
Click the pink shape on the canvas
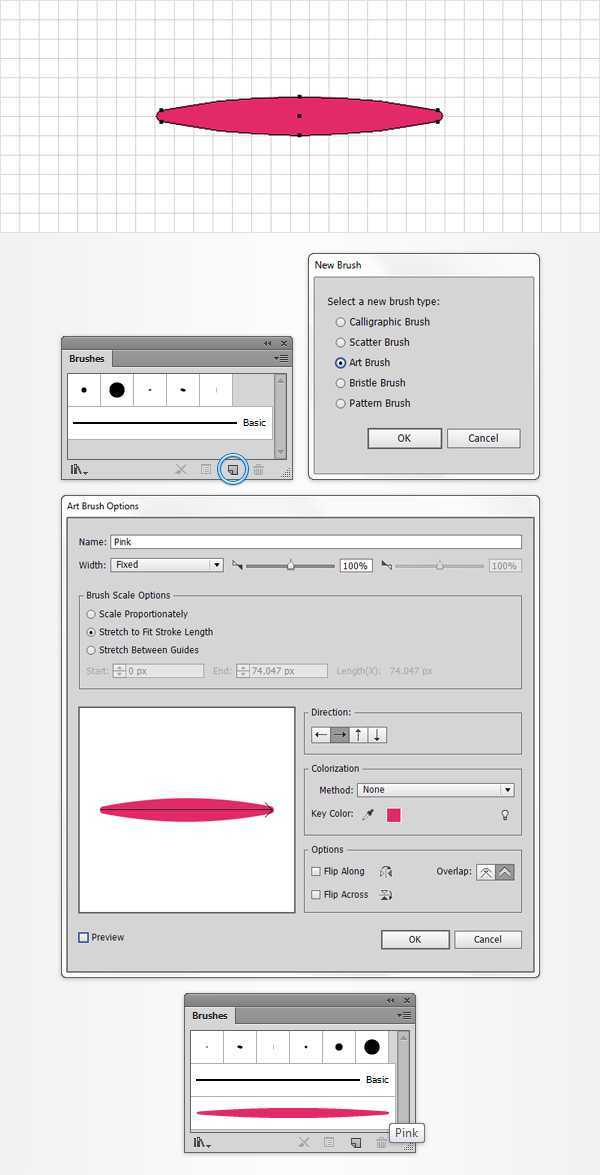click(x=300, y=116)
